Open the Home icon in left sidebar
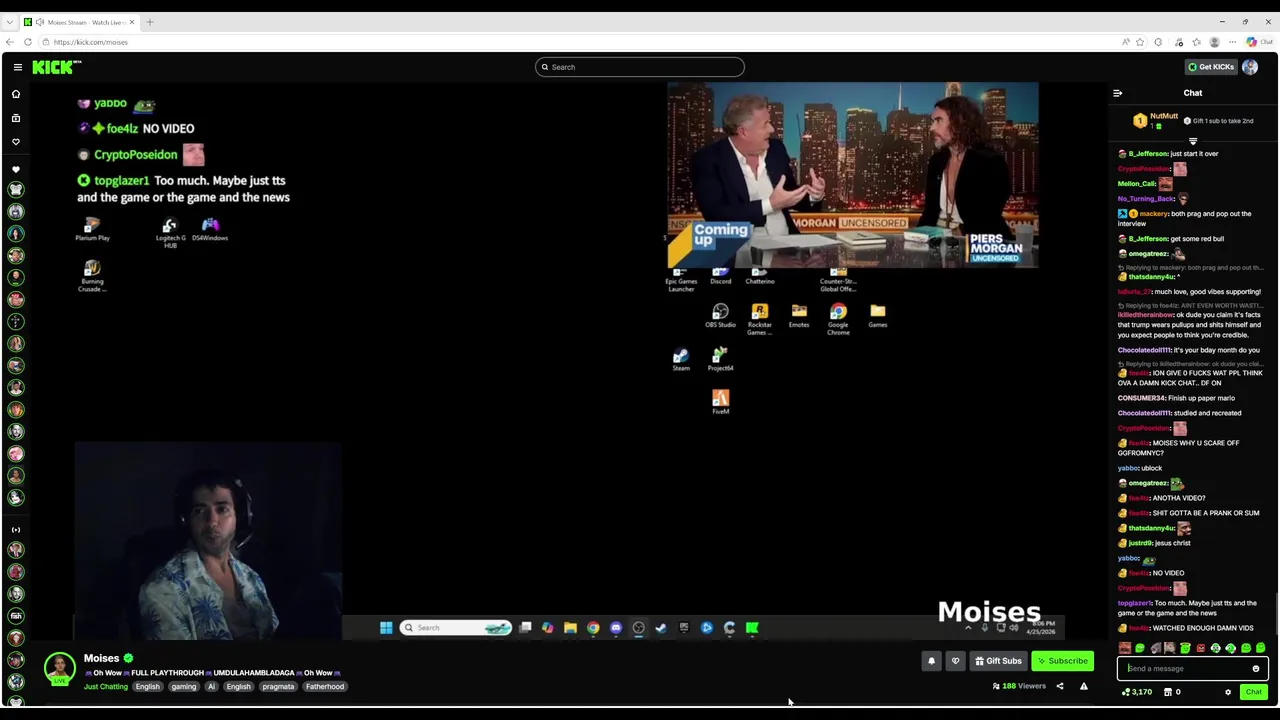The width and height of the screenshot is (1280, 720). coord(16,94)
